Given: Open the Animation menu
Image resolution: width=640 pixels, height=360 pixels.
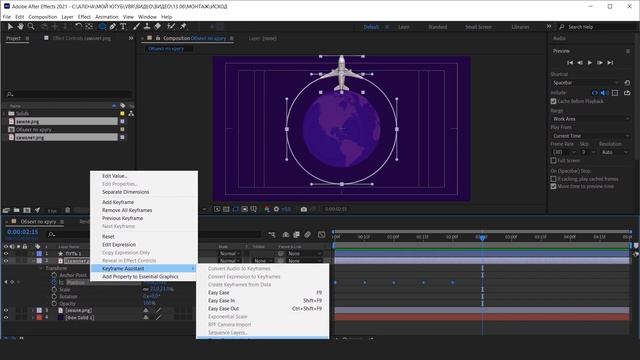Looking at the screenshot, I should 107,17.
